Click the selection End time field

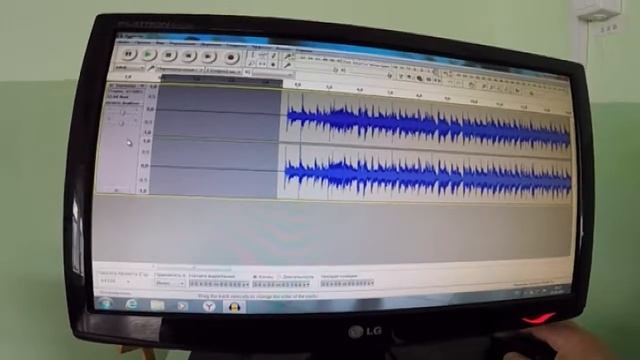[282, 284]
